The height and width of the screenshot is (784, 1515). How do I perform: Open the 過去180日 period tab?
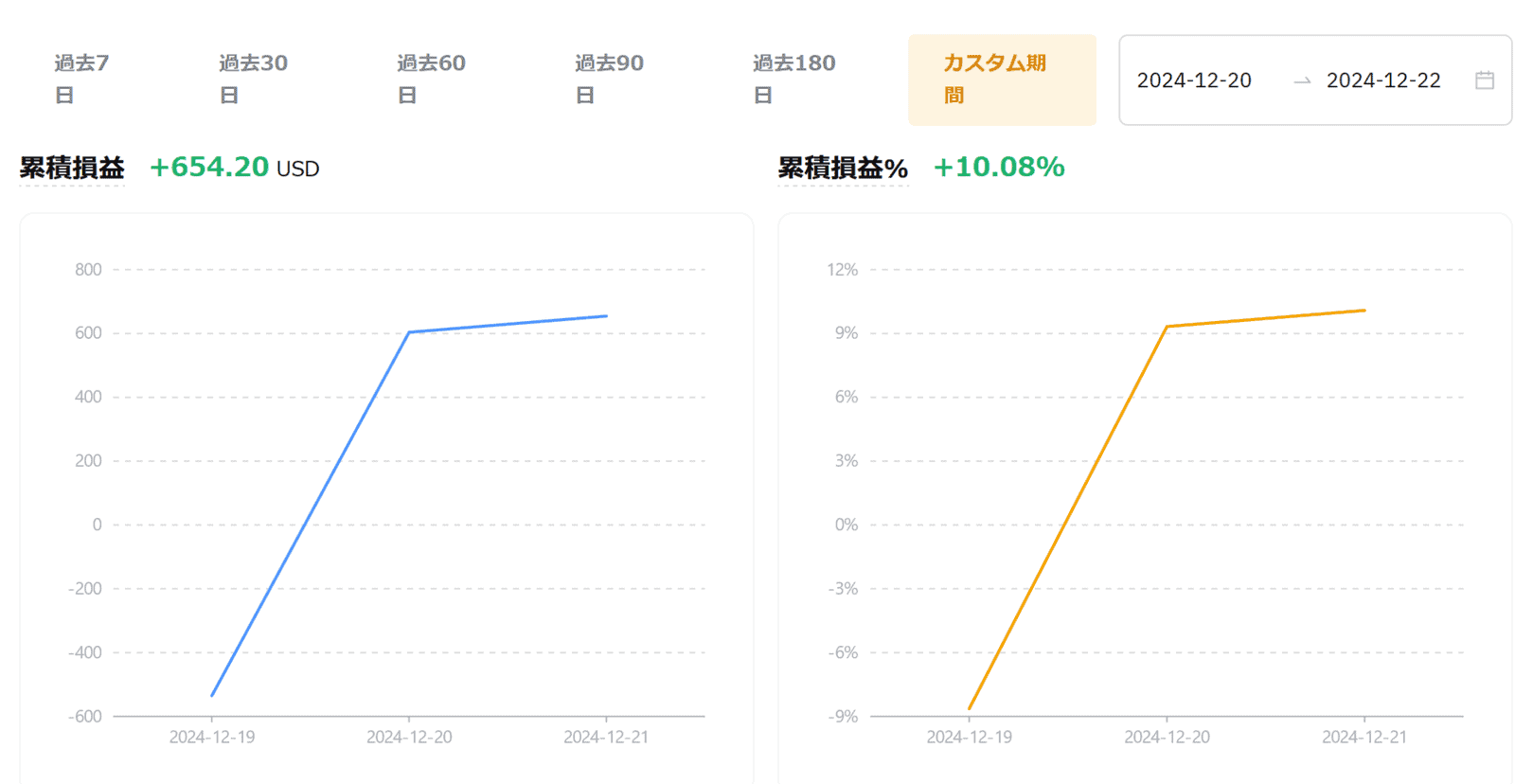(793, 79)
